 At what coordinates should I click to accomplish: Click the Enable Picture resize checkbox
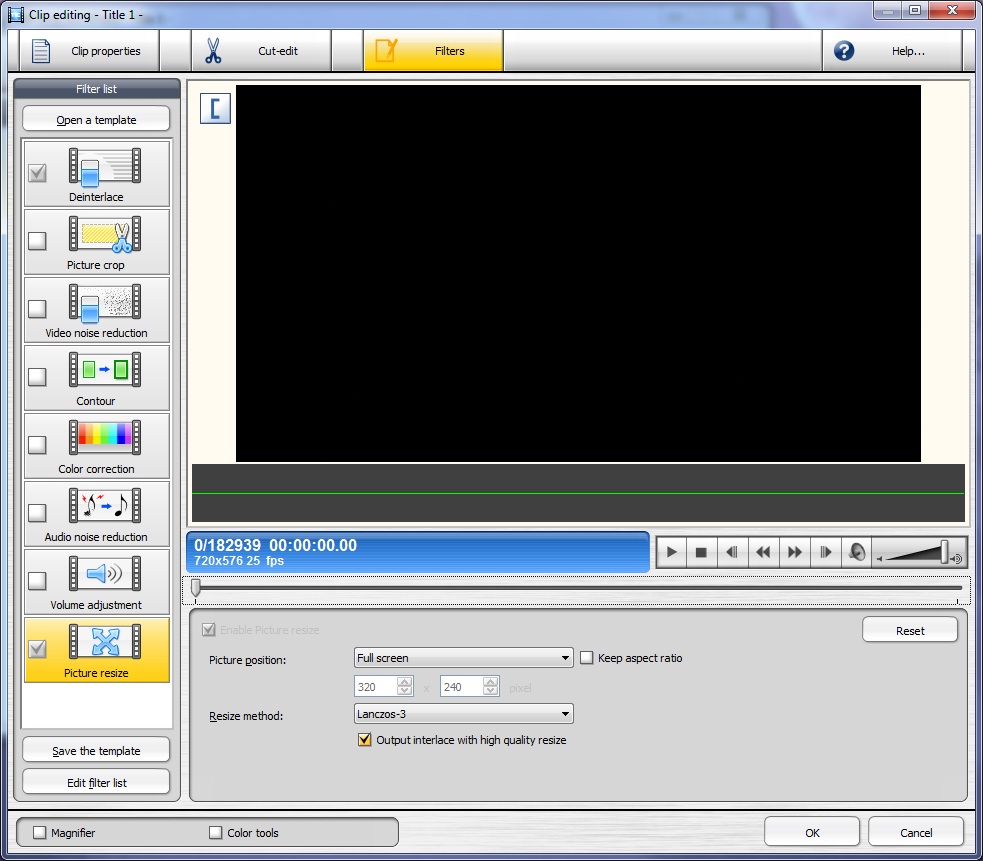[209, 630]
